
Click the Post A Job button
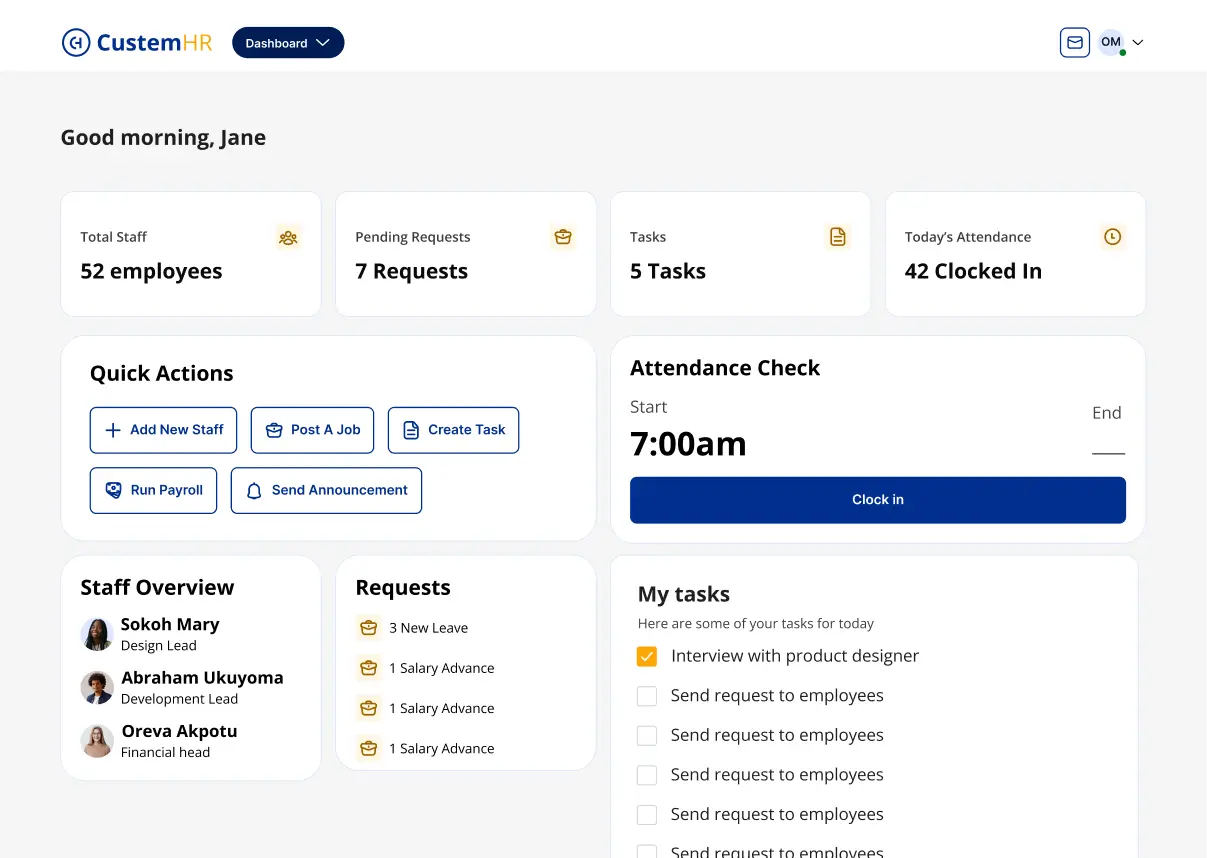(x=312, y=430)
